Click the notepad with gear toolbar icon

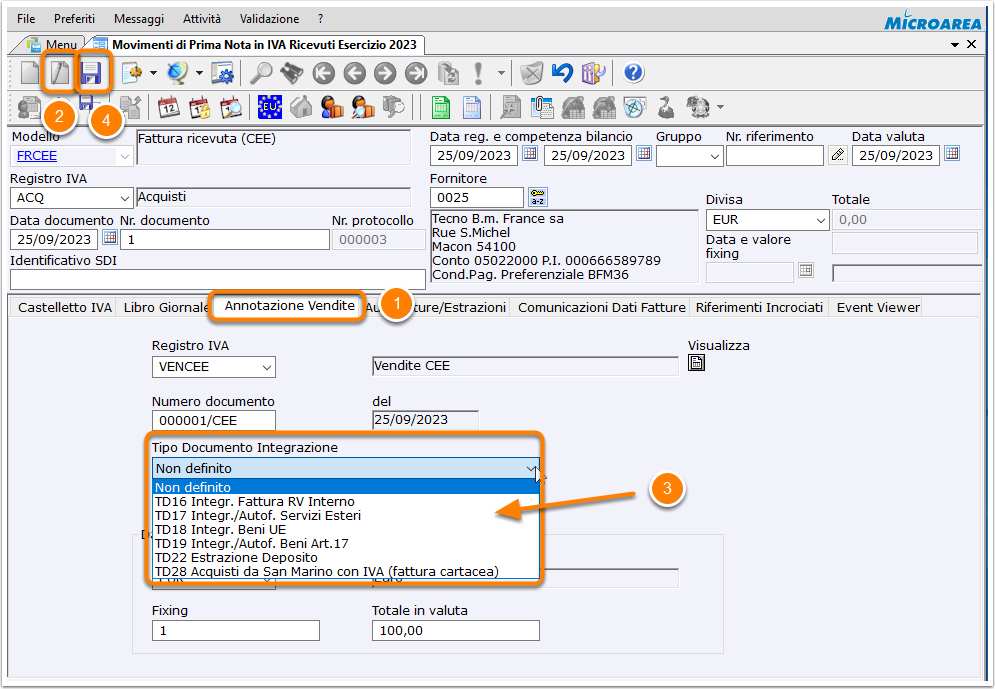131,73
